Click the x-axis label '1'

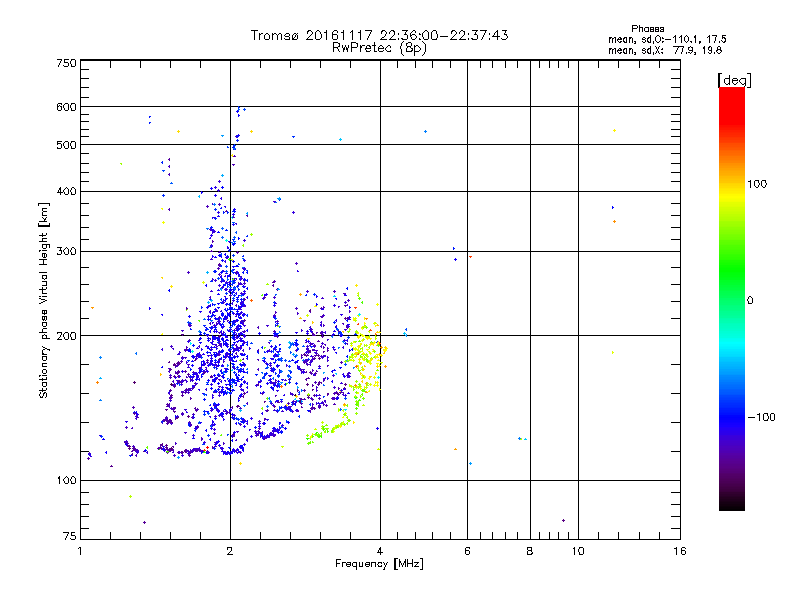[80, 551]
